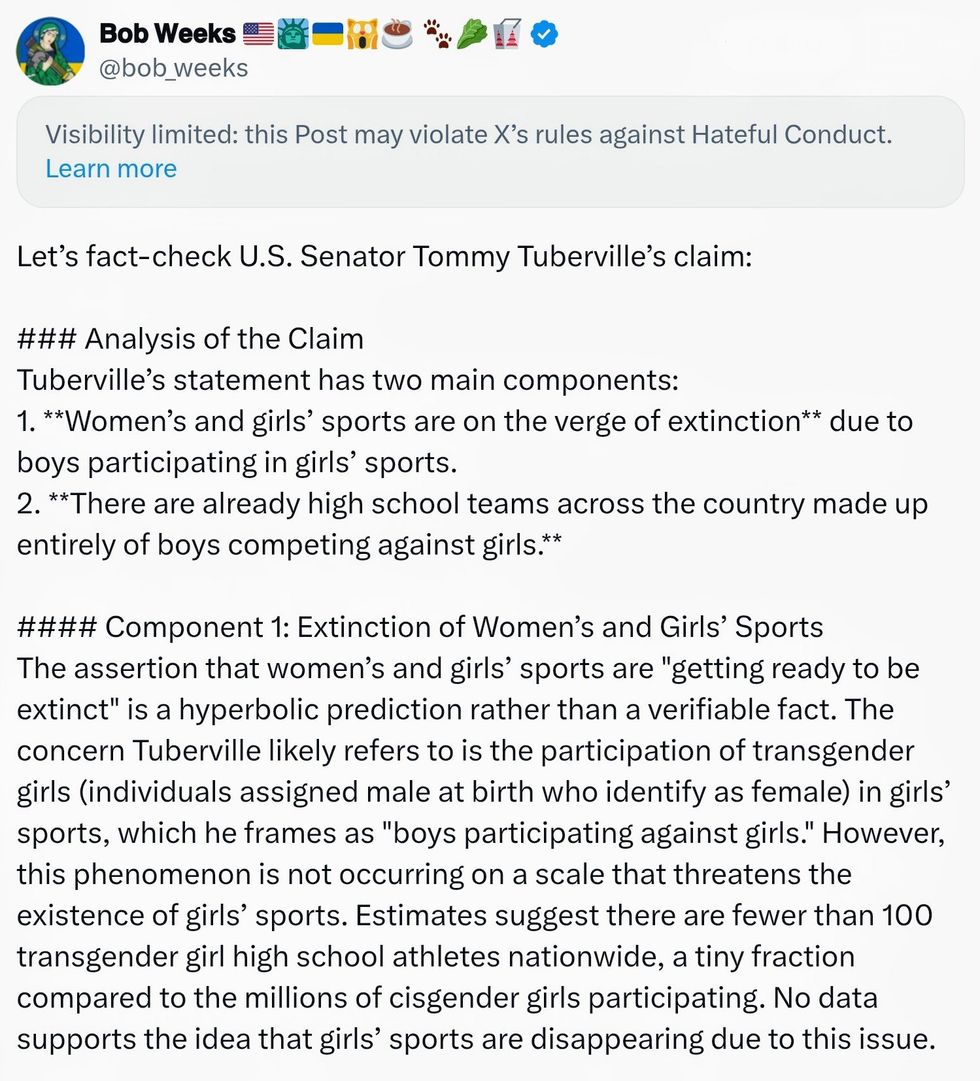The image size is (980, 1081).
Task: Open Bob Weeks' profile avatar
Action: point(50,51)
